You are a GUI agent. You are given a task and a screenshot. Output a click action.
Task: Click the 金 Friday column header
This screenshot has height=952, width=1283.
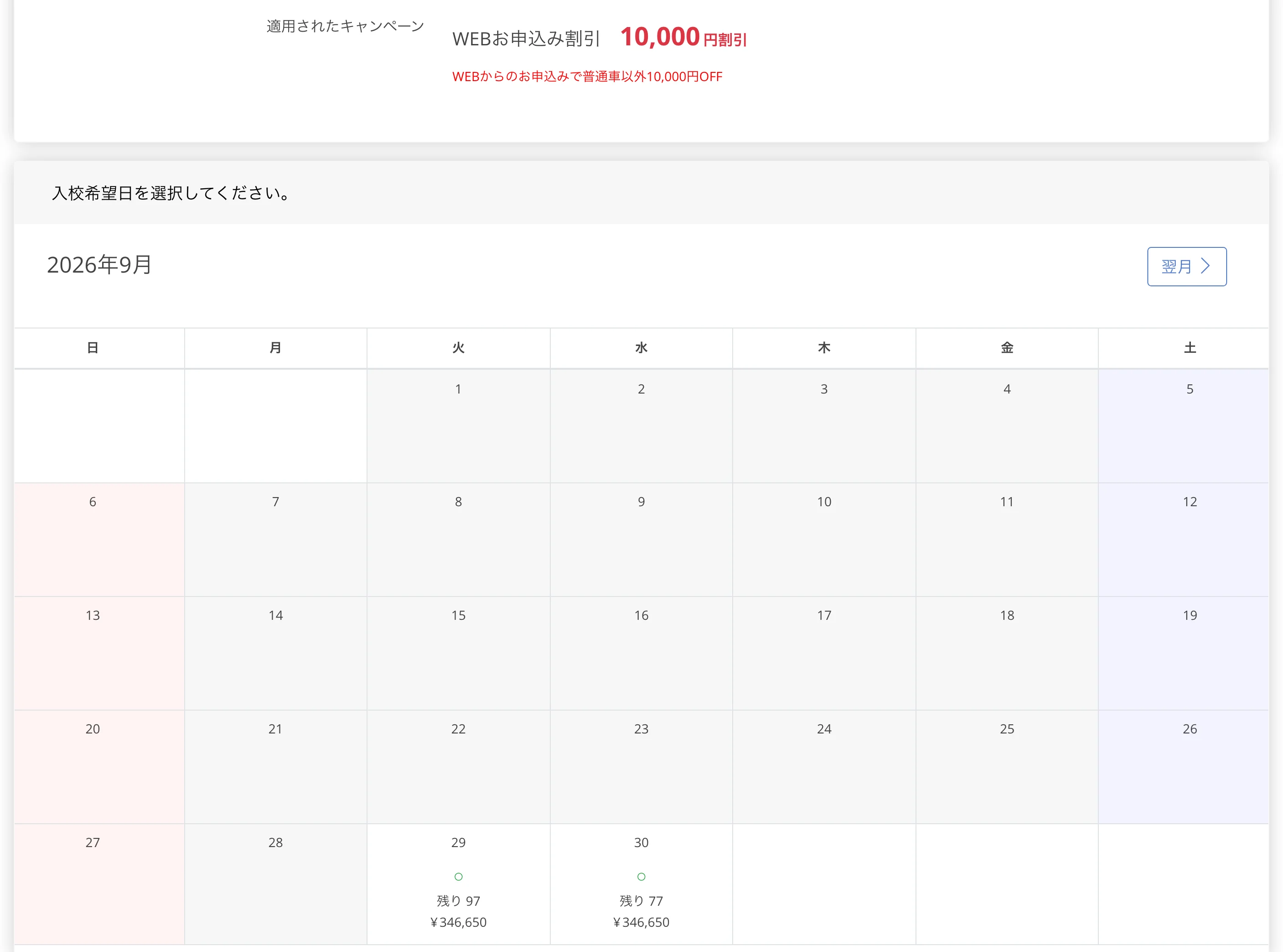[x=1007, y=347]
